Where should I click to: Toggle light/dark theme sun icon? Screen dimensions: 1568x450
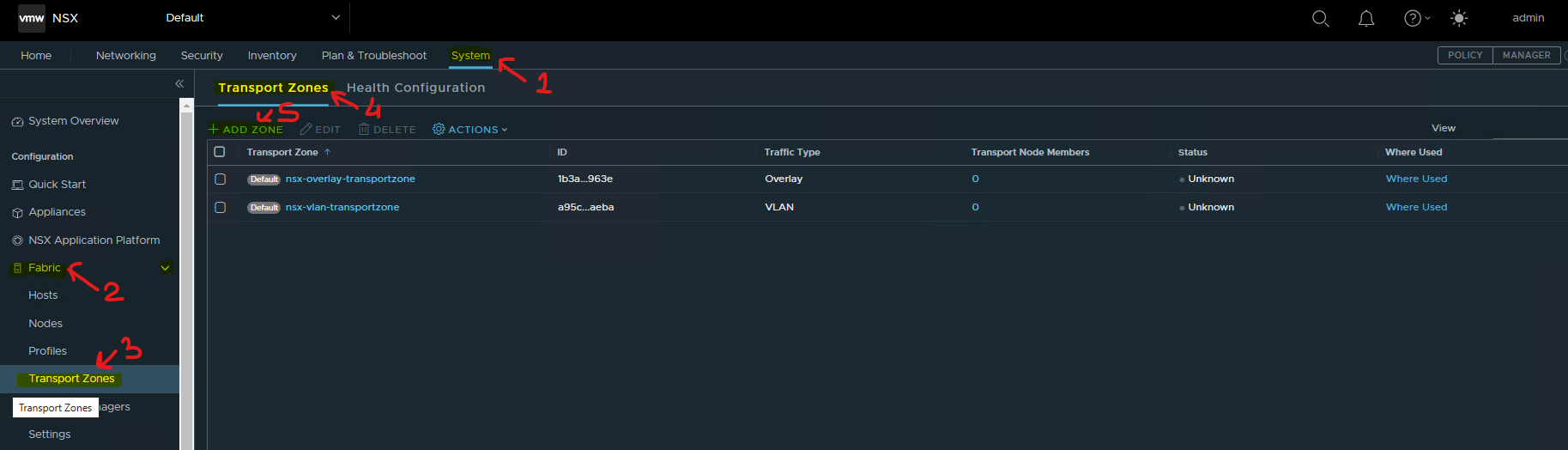(1459, 18)
